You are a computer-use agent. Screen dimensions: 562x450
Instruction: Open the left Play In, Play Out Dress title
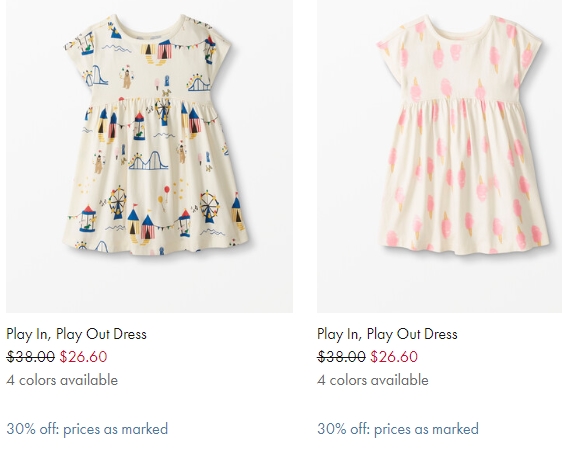76,334
